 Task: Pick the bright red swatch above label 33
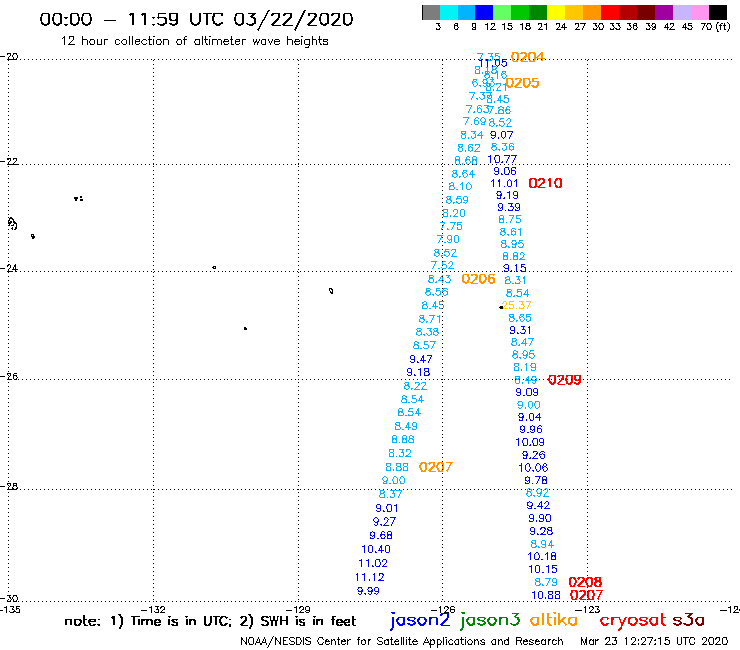610,12
